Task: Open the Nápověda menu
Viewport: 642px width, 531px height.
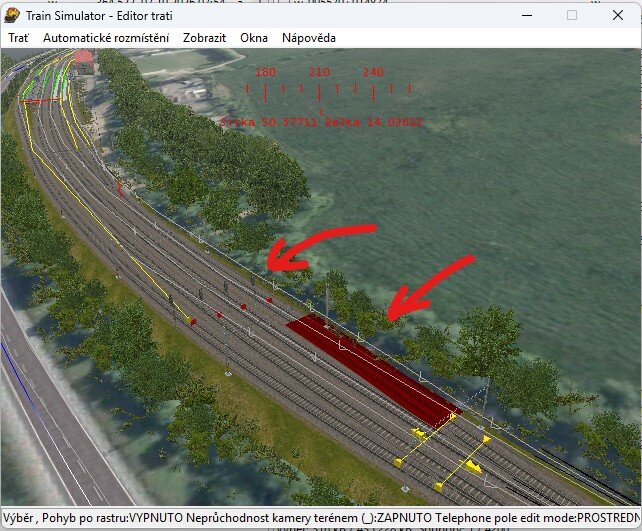Action: [309, 38]
